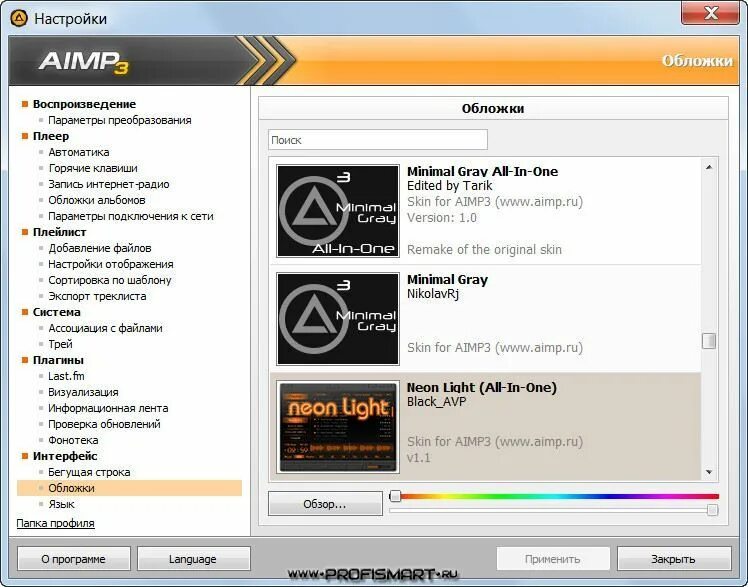748x587 pixels.
Task: Open the Плейлист settings section
Action: [59, 232]
